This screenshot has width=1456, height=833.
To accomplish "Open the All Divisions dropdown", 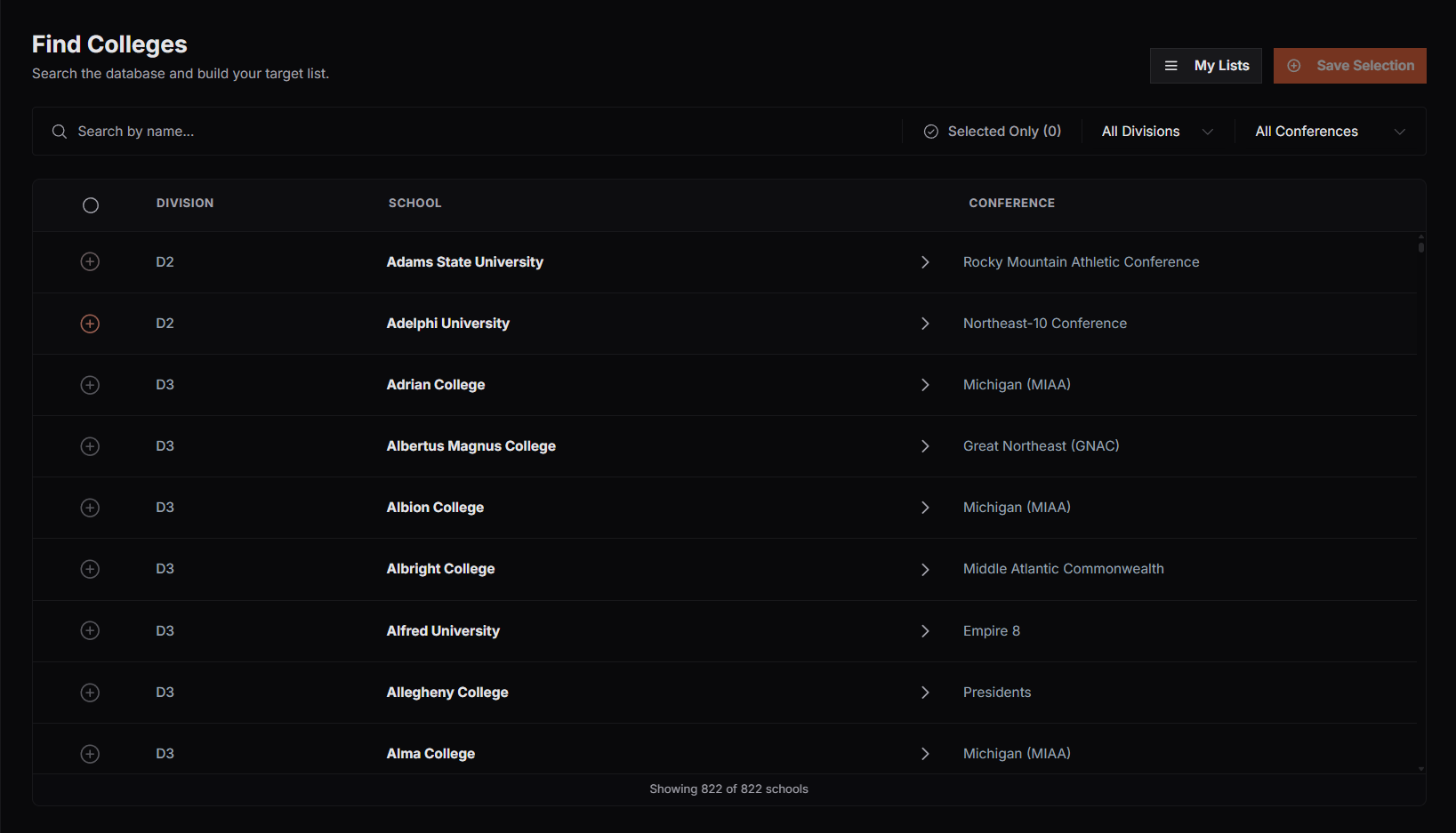I will click(x=1157, y=132).
